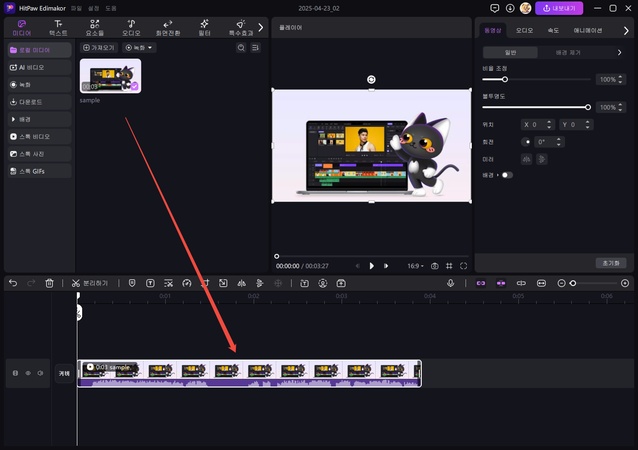
Task: Mute the timeline track audio
Action: (x=40, y=373)
